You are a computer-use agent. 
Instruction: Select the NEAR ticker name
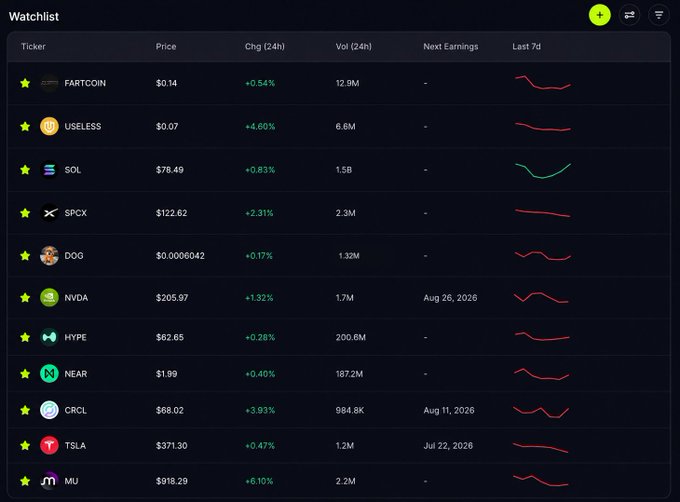coord(76,374)
